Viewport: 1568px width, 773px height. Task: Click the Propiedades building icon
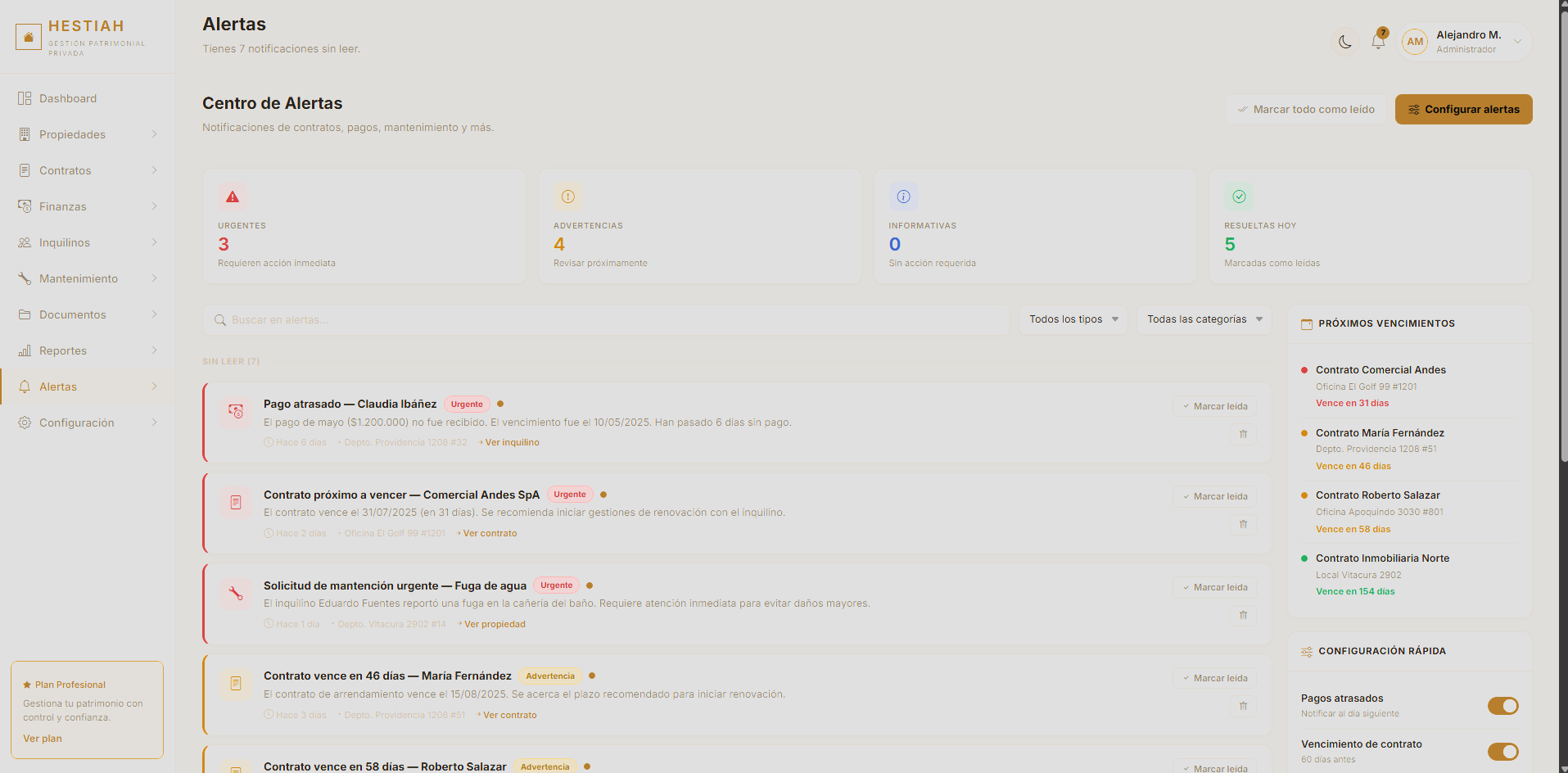[x=25, y=134]
